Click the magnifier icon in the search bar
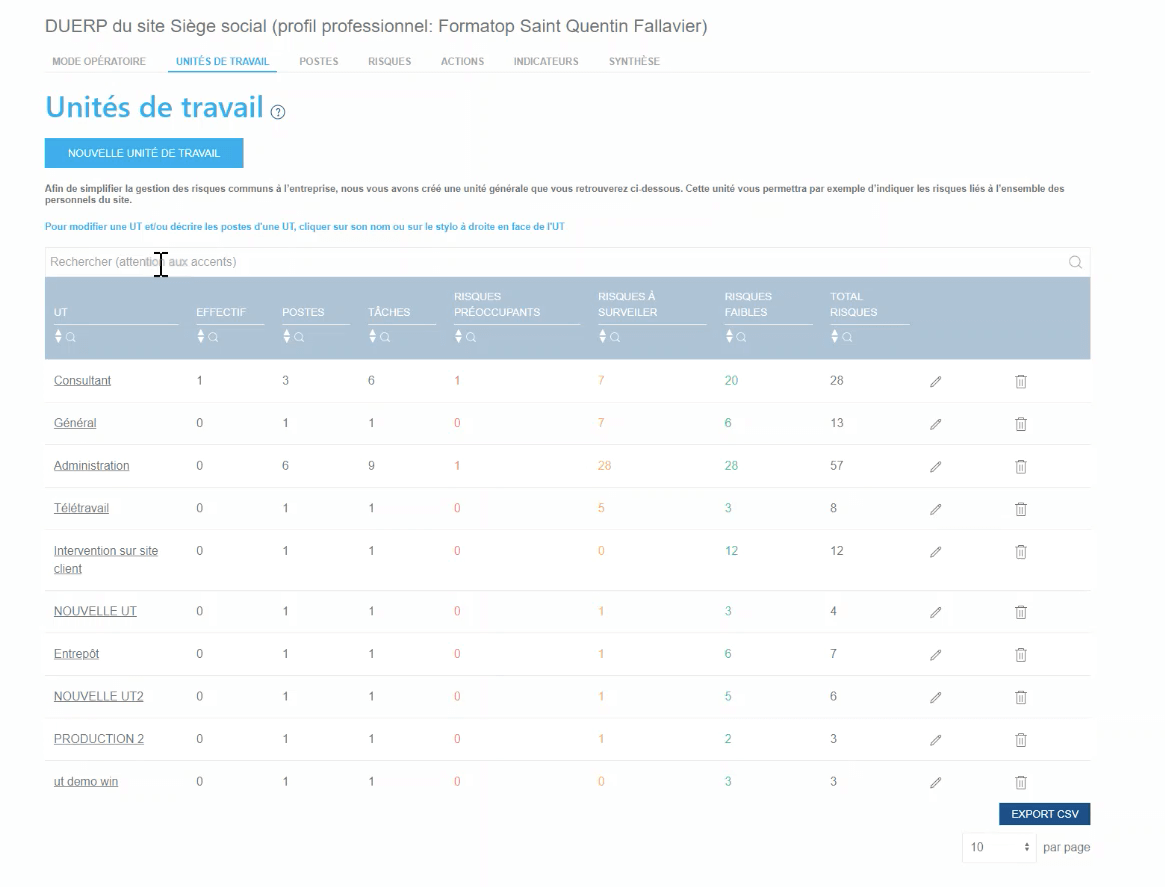 pyautogui.click(x=1075, y=262)
